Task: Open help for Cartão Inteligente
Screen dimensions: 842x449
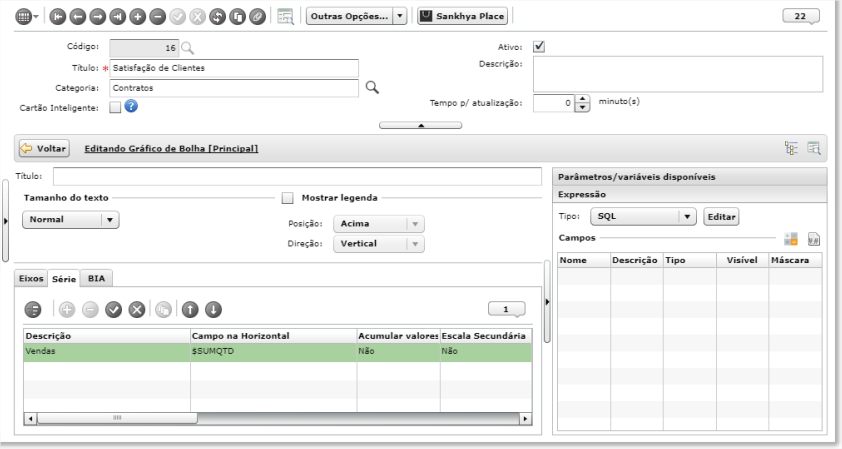Action: [131, 106]
